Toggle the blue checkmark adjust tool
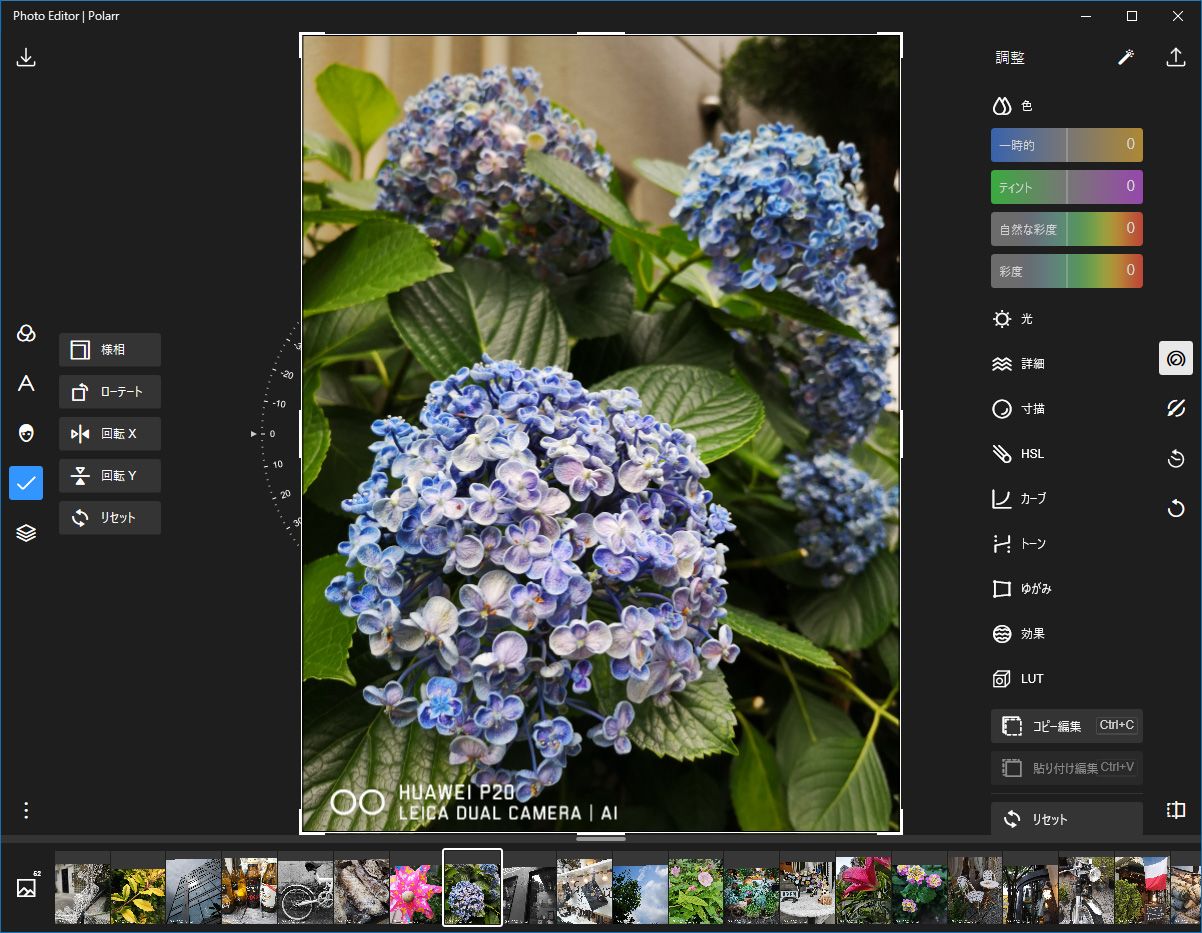The image size is (1202, 933). tap(26, 483)
